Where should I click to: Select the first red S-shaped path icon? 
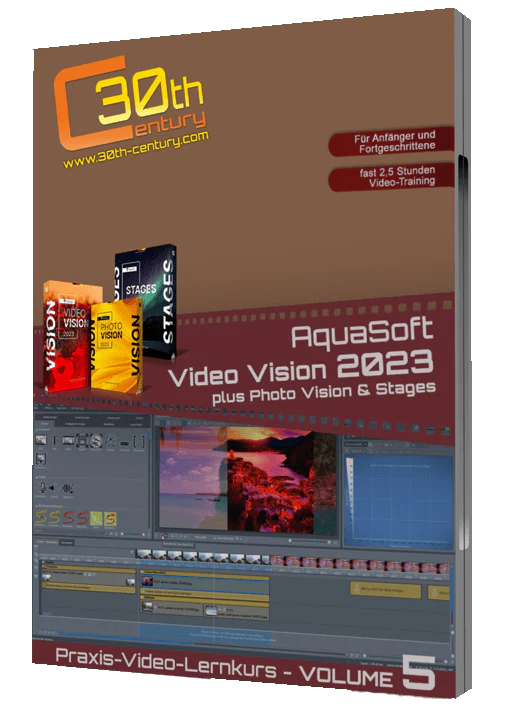click(x=69, y=518)
